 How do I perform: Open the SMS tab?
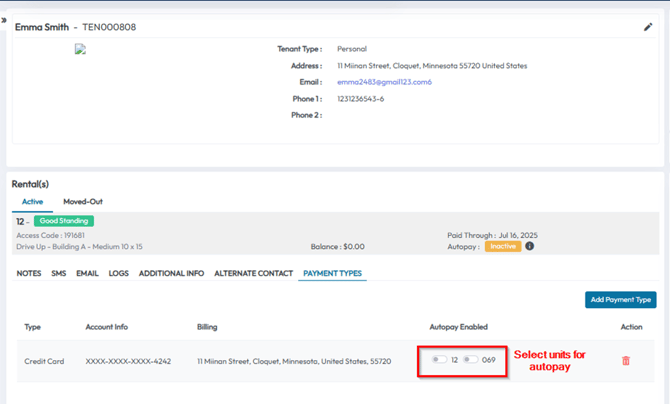(x=58, y=273)
